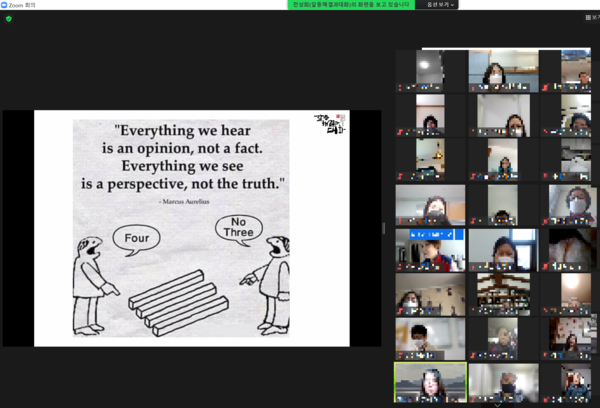This screenshot has height=408, width=600.
Task: Select the green-bordered active speaker thumbnail
Action: tap(430, 381)
